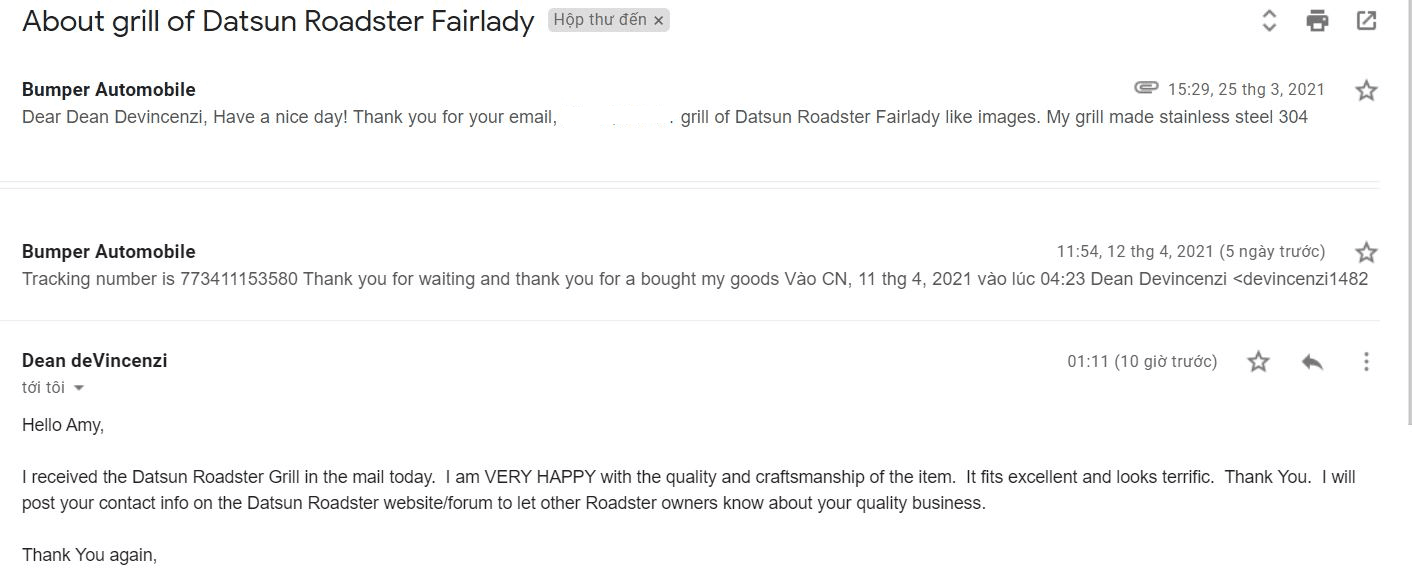This screenshot has width=1412, height=577.
Task: Reply to Dean deVincenzi's message
Action: [1312, 362]
